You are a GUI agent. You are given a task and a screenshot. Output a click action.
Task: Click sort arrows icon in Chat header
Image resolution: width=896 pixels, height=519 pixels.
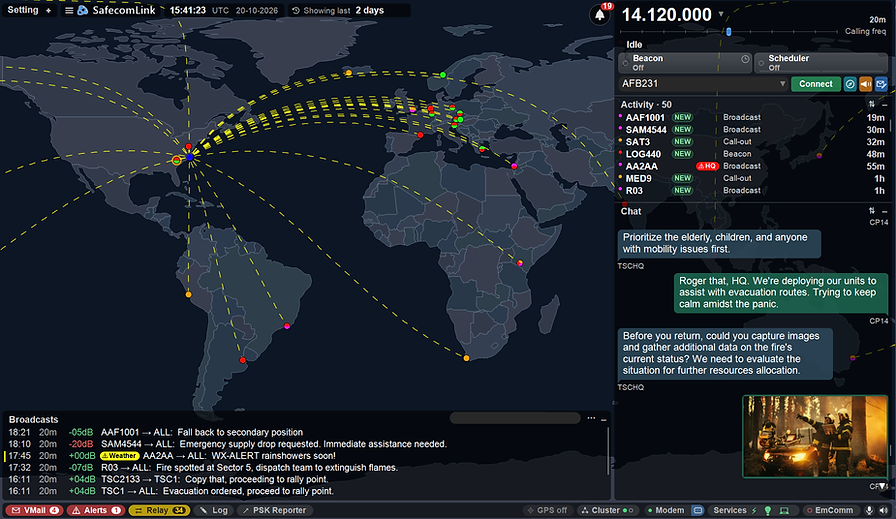872,211
